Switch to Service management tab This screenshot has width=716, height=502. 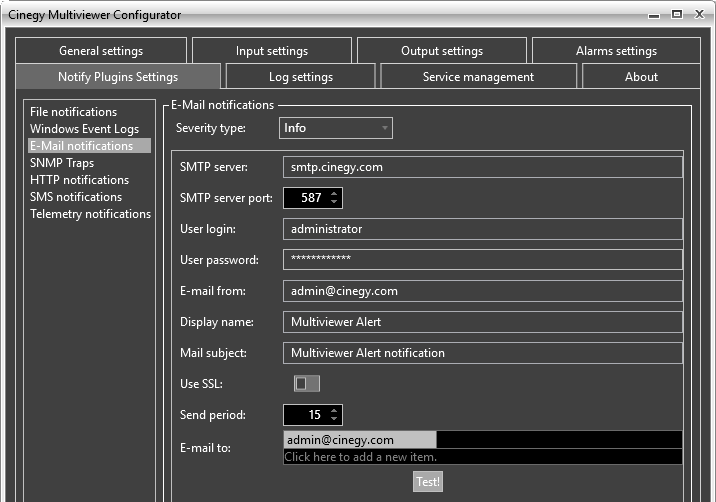pyautogui.click(x=478, y=76)
